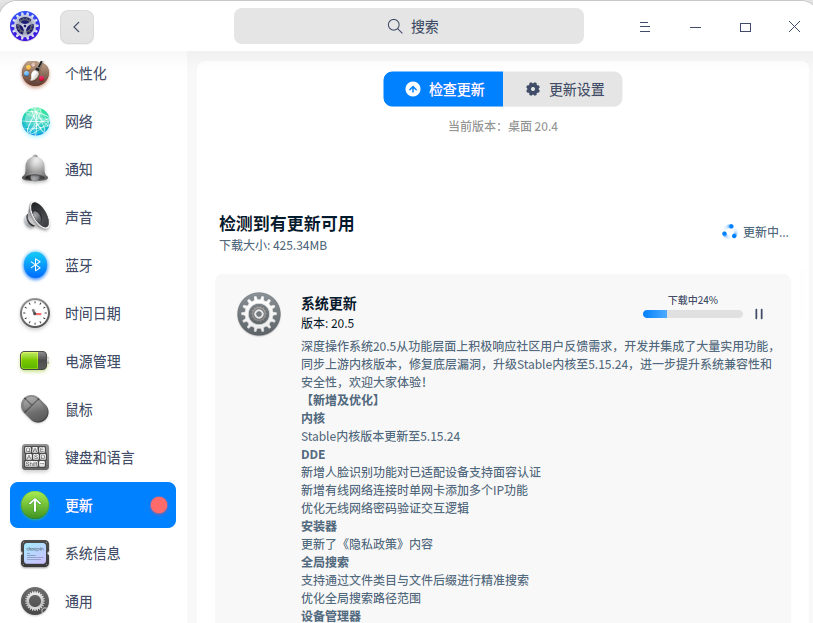This screenshot has width=813, height=623.
Task: Click the magnifier icon in search bar
Action: (x=395, y=26)
